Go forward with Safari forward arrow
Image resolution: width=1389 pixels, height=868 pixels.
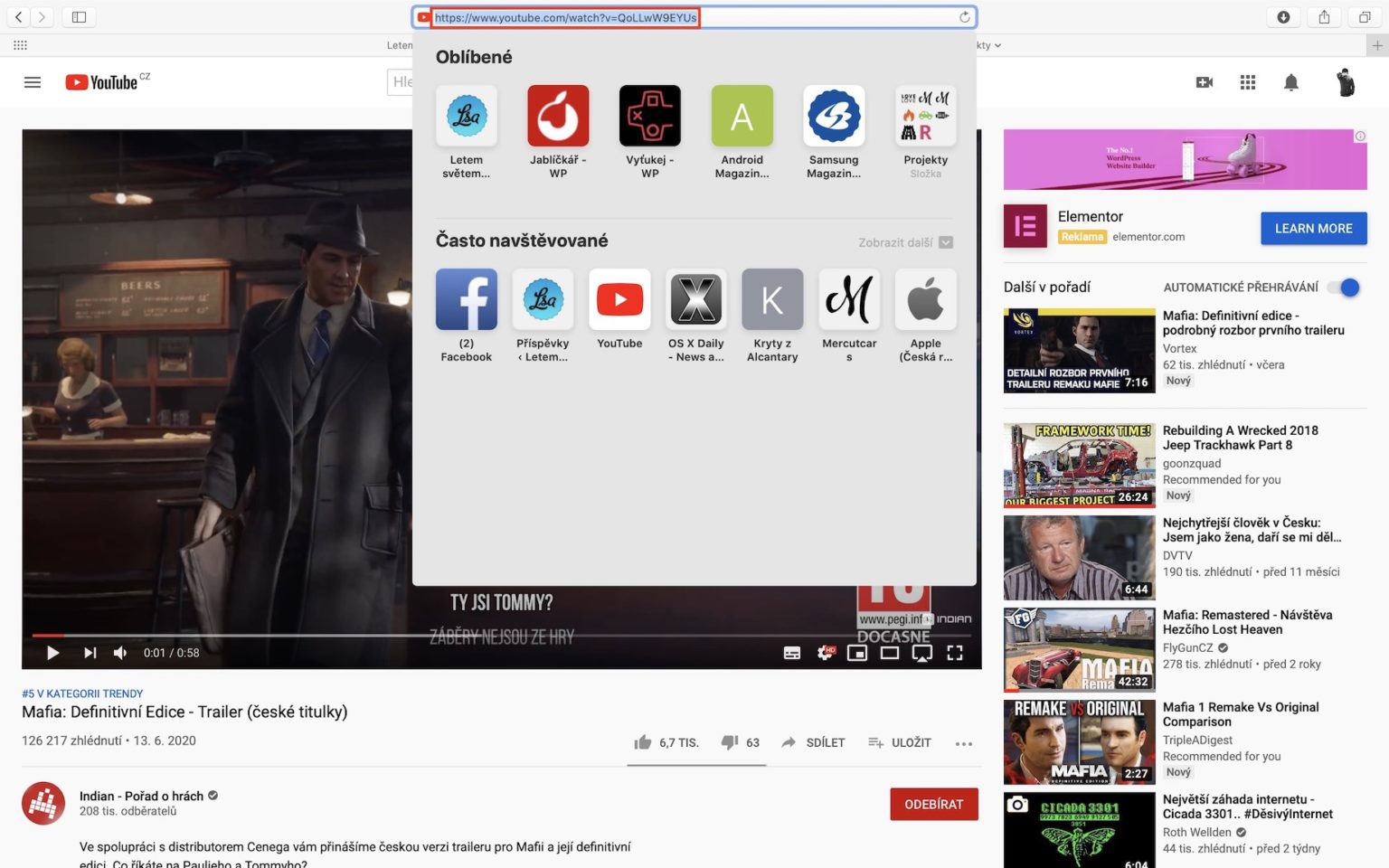(x=42, y=17)
